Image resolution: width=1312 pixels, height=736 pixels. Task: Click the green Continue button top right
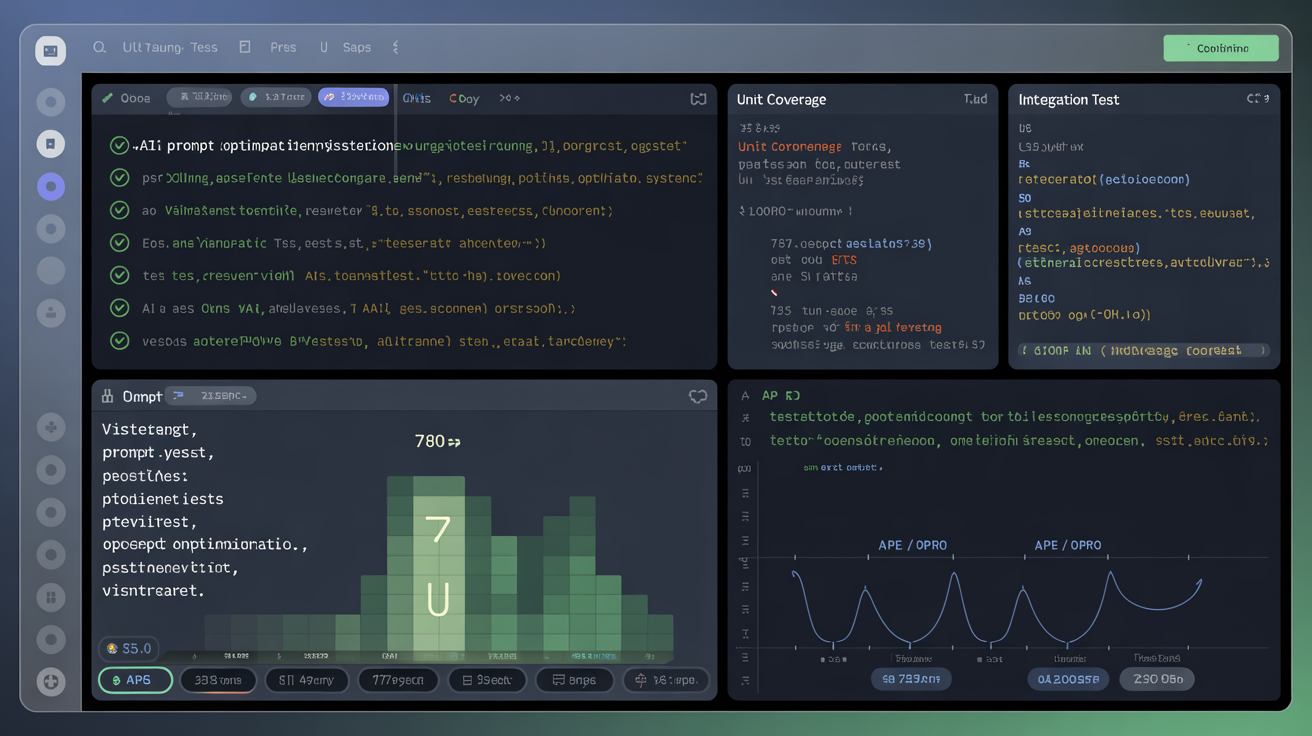pos(1221,47)
